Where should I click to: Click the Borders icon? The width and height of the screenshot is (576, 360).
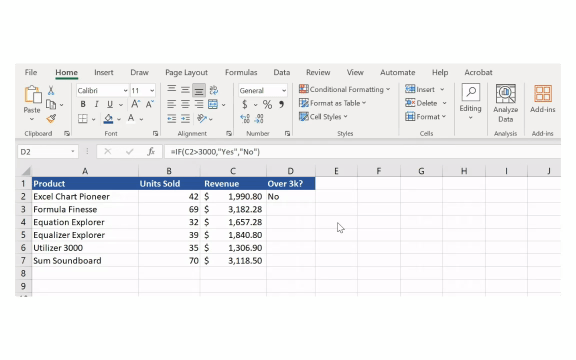point(83,119)
